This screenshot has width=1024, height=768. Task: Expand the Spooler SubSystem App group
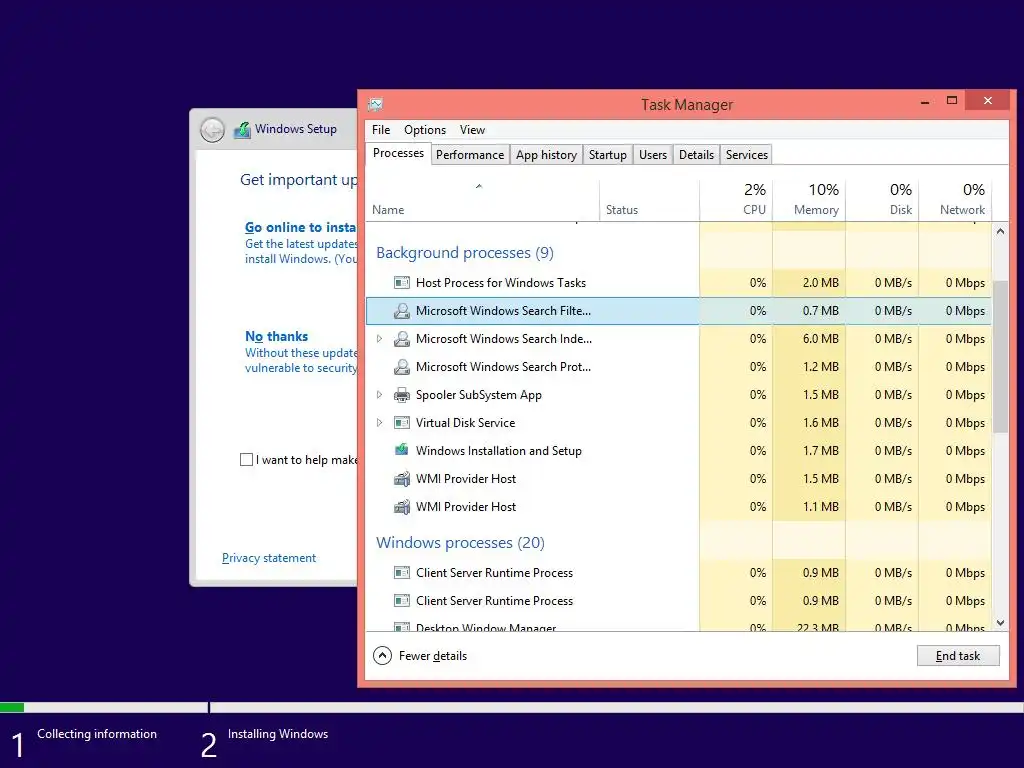tap(379, 394)
